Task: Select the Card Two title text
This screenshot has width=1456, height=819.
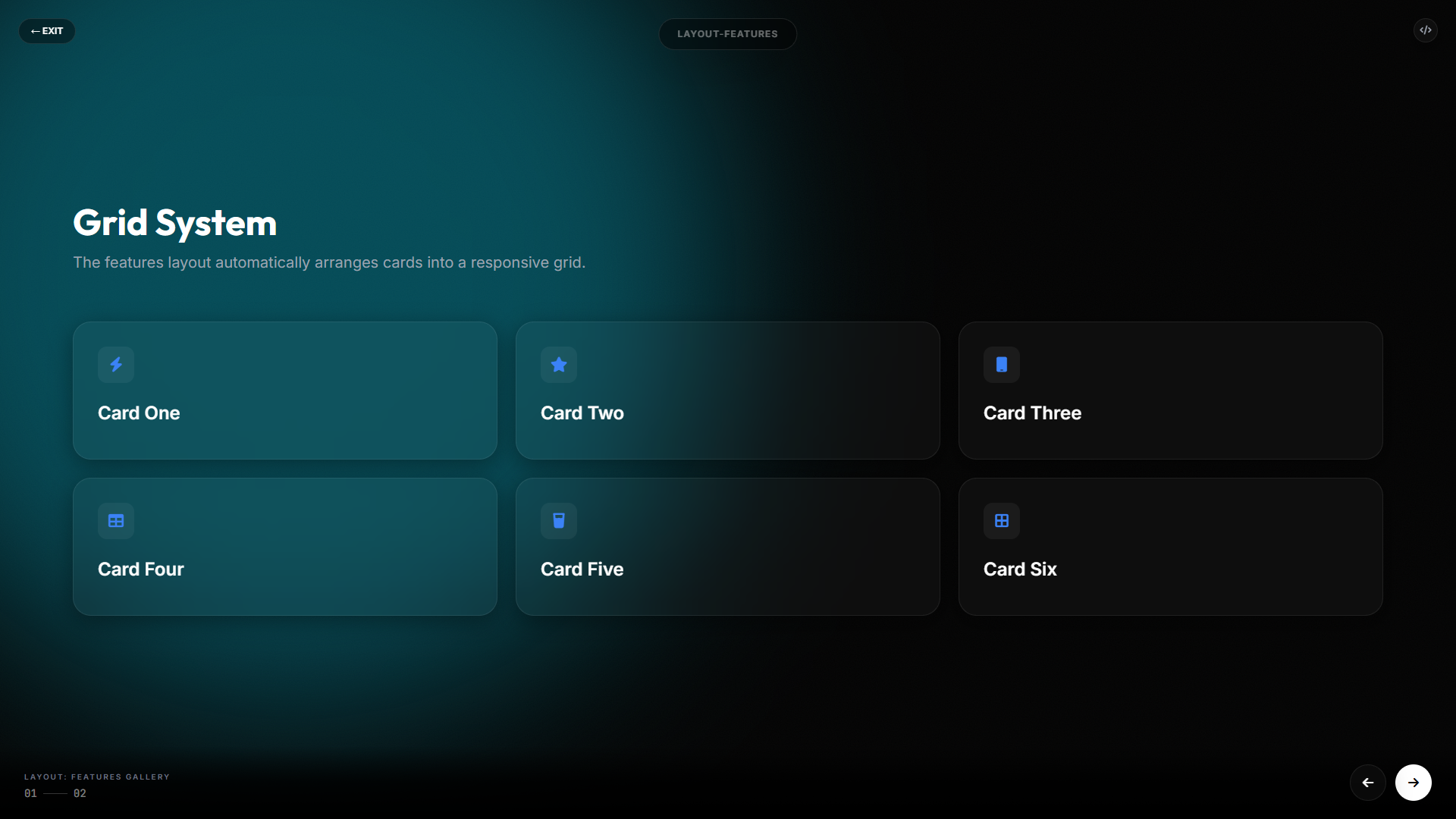Action: tap(582, 413)
